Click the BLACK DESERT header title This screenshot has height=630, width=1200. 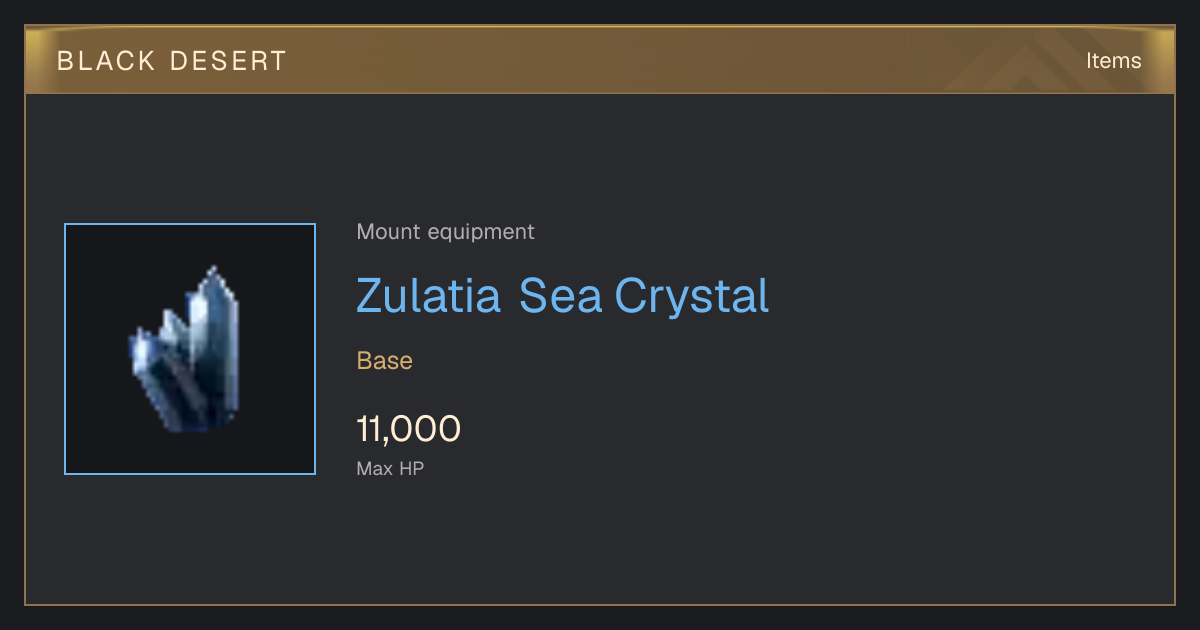[172, 61]
